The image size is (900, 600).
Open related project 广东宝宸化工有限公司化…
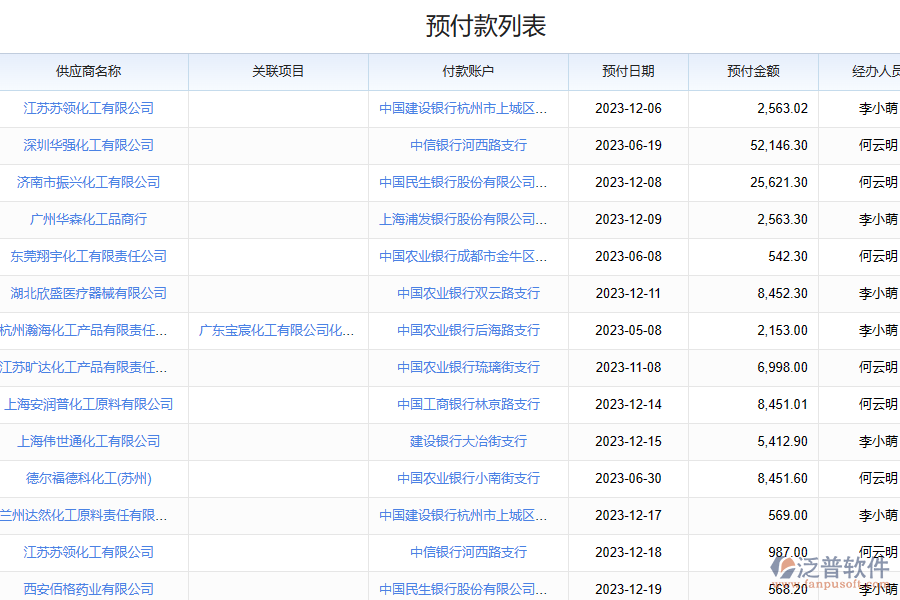277,330
